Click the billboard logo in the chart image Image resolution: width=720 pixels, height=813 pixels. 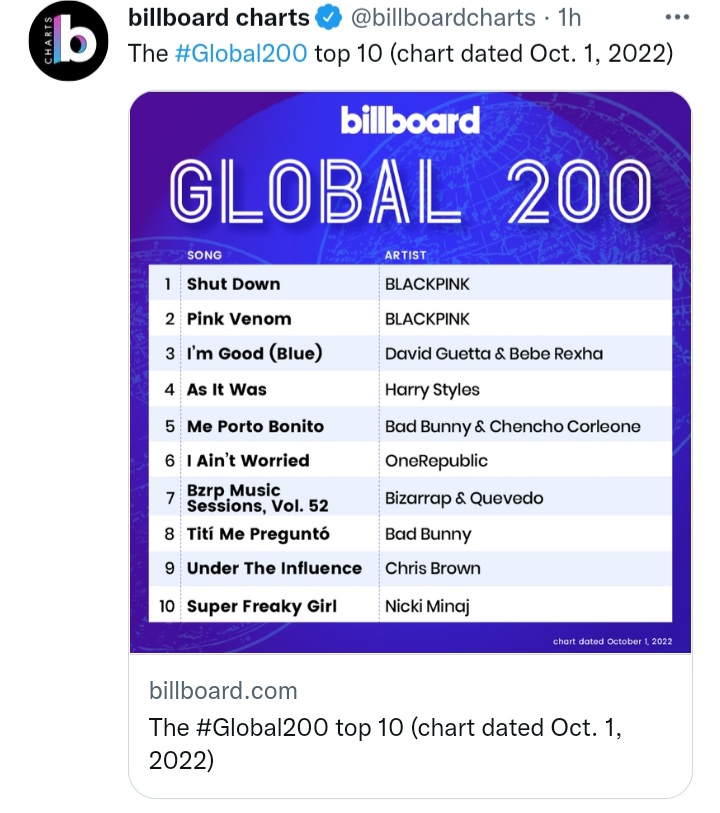[410, 121]
